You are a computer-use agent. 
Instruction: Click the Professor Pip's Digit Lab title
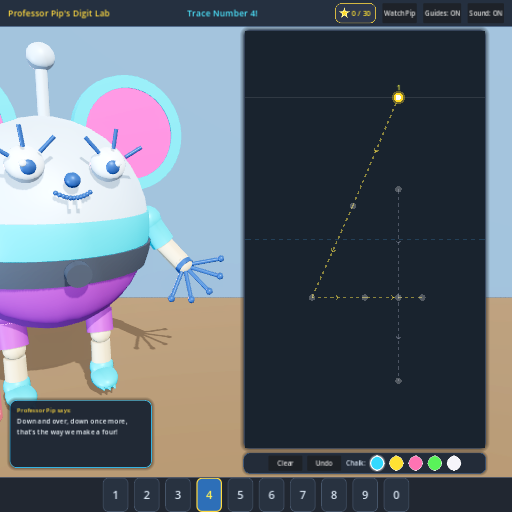click(59, 13)
